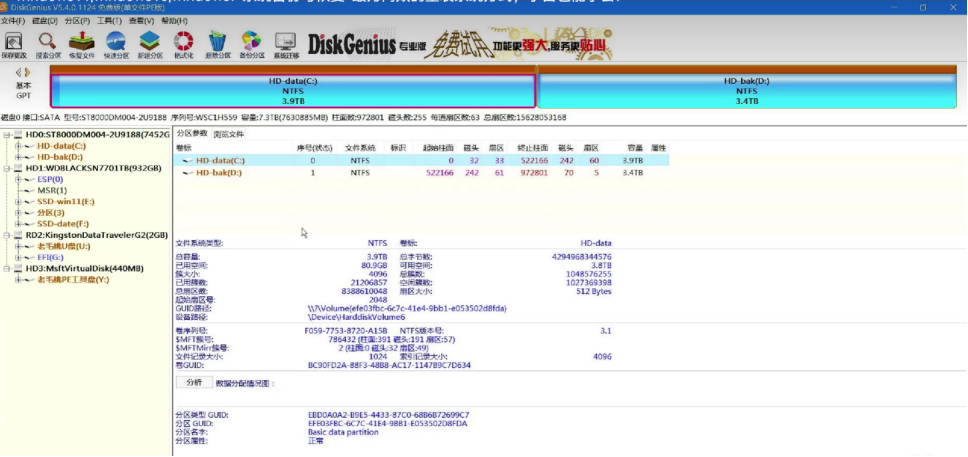Select the HD-data(C:) bar in the disk map
The width and height of the screenshot is (968, 457).
click(293, 91)
